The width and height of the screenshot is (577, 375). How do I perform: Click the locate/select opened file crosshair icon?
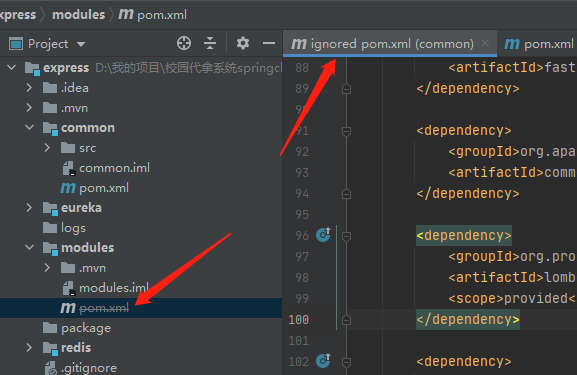point(184,43)
